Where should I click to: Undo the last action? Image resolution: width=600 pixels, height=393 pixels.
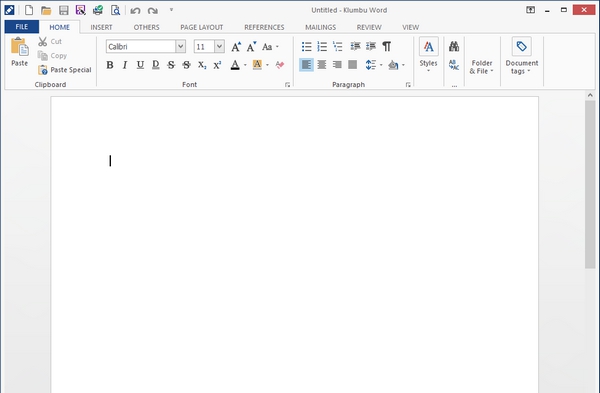(135, 11)
